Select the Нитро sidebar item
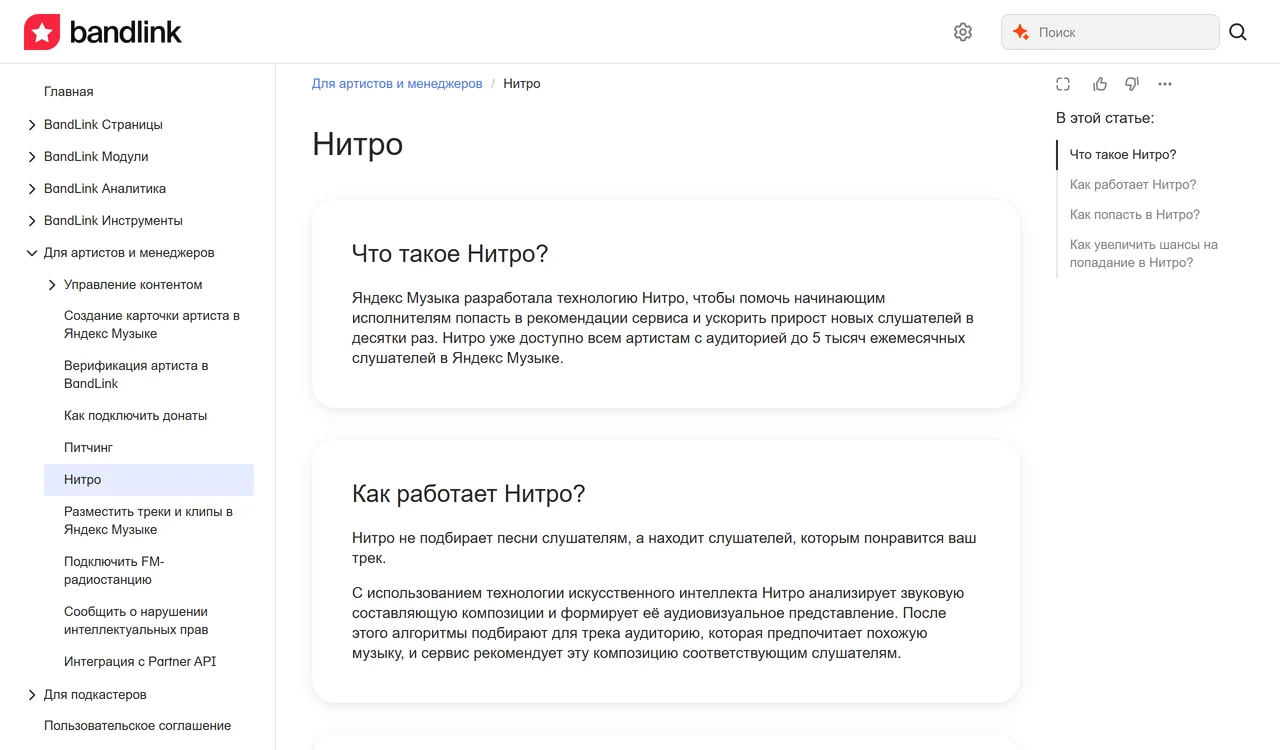This screenshot has width=1280, height=750. click(x=149, y=480)
